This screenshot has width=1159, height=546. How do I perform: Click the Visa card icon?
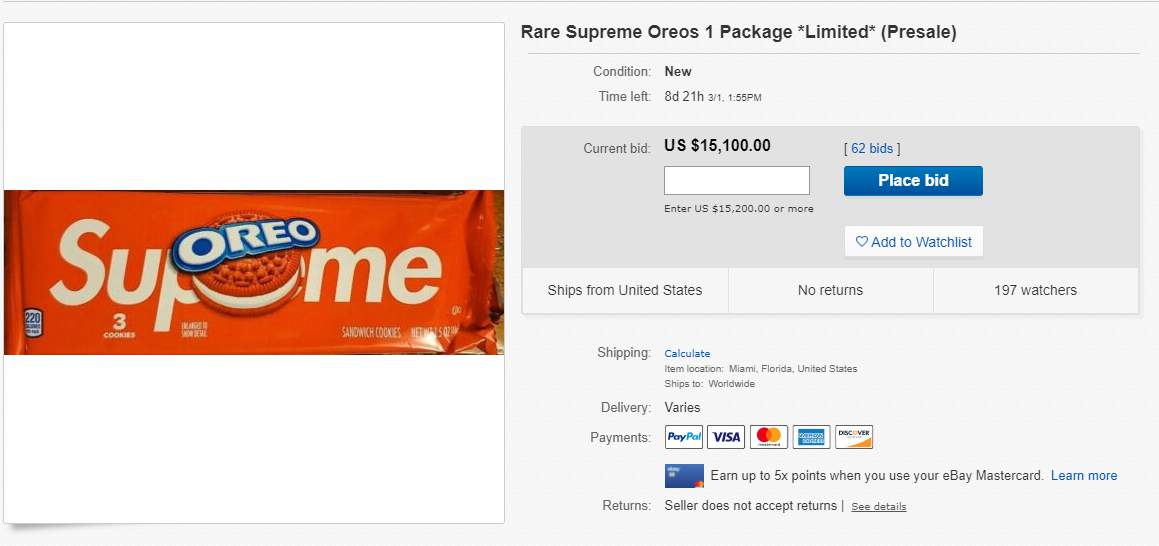point(726,437)
